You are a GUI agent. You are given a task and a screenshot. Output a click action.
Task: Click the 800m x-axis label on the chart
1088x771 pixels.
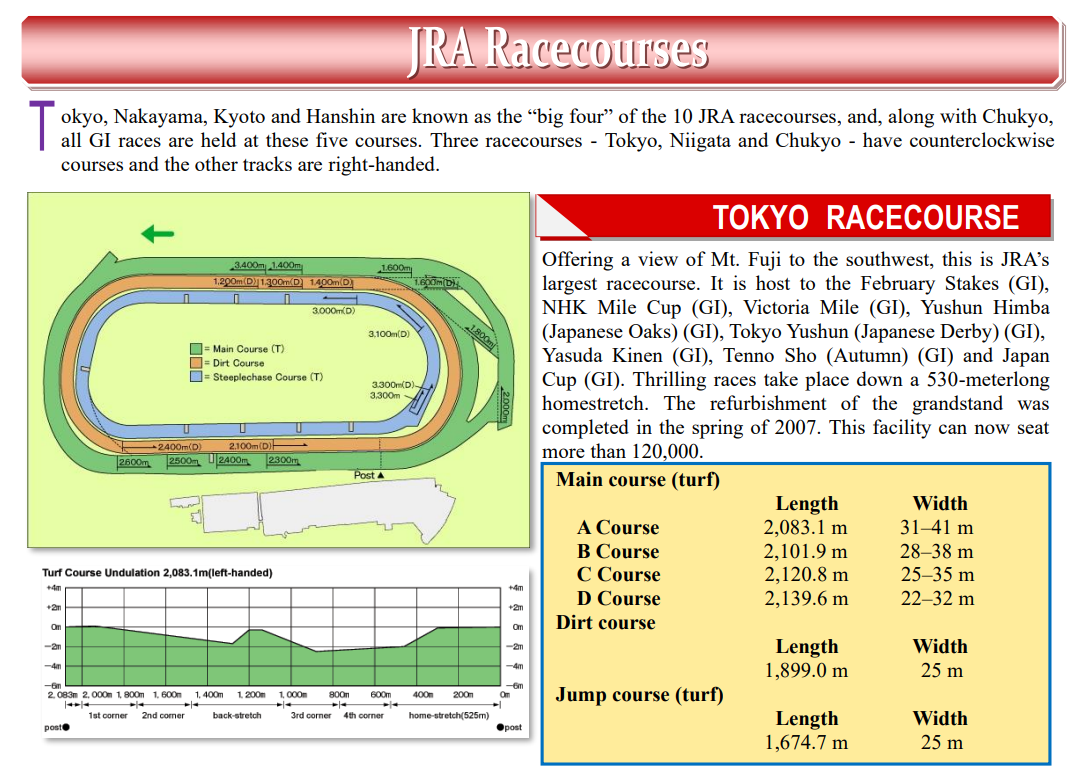tap(339, 694)
